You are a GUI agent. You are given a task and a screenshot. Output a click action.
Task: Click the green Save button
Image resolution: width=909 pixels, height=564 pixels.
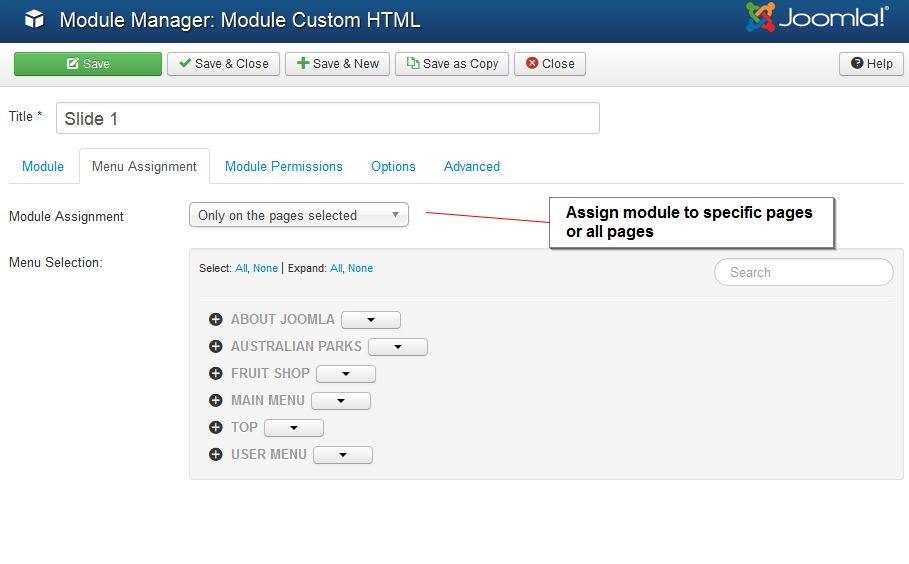point(88,64)
